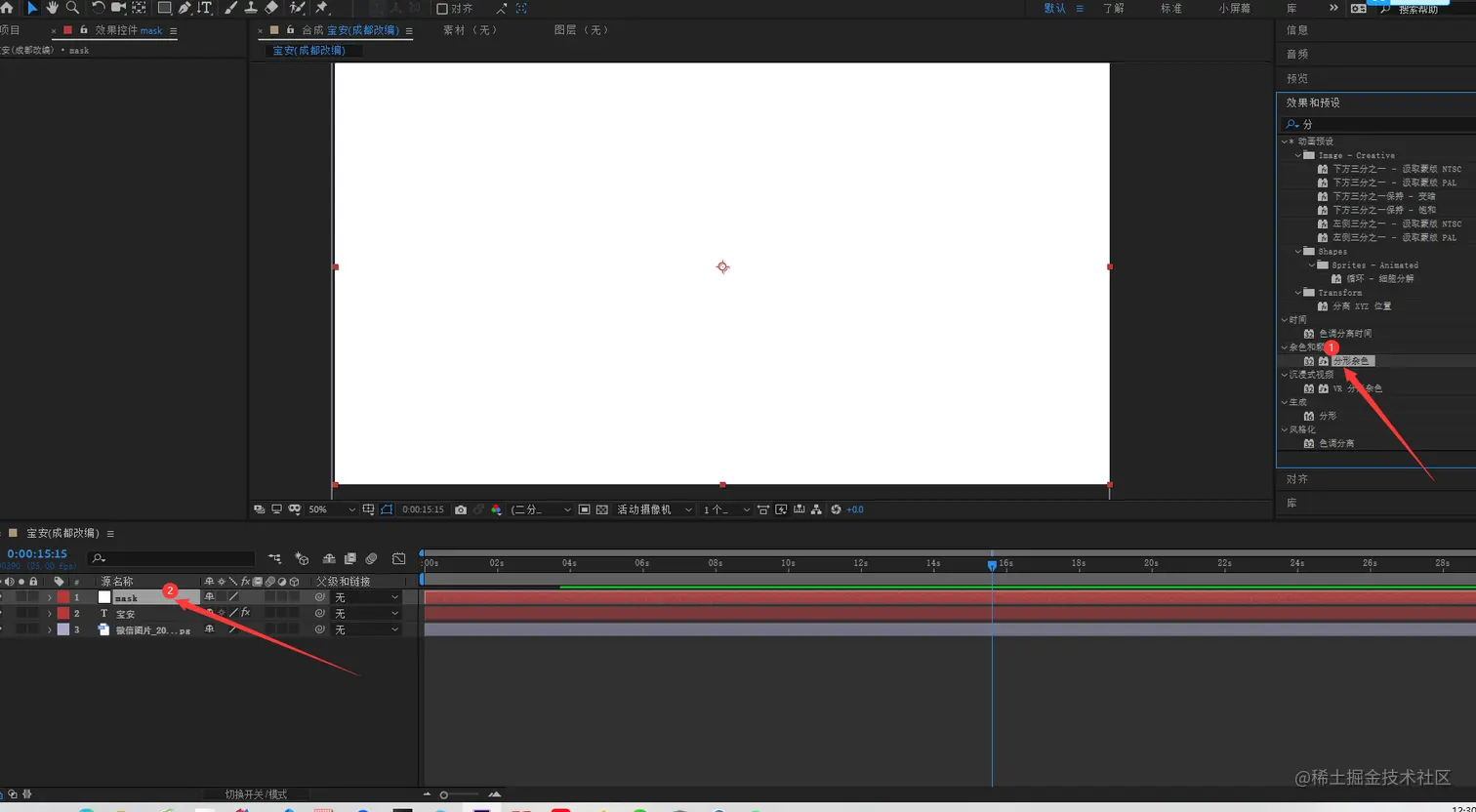The image size is (1476, 812).
Task: Open the 活动摄像机 view dropdown
Action: point(654,509)
